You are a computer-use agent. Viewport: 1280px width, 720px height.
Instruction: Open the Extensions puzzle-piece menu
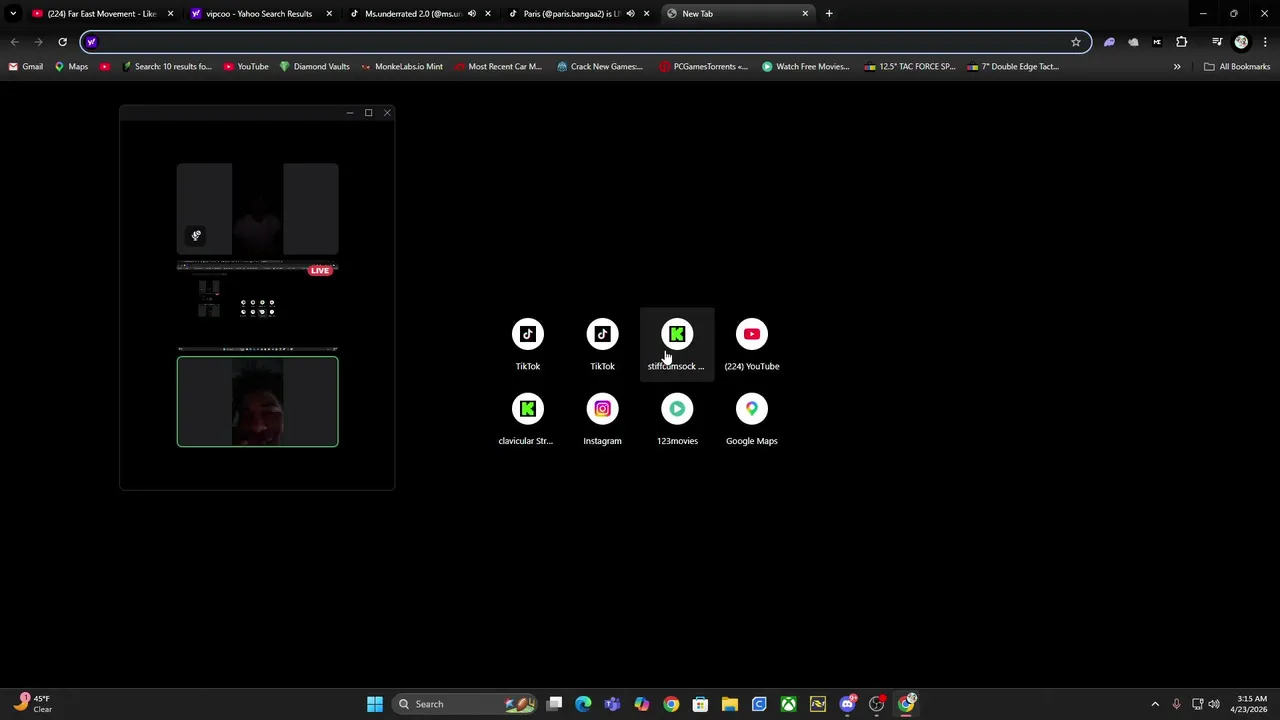(x=1182, y=42)
